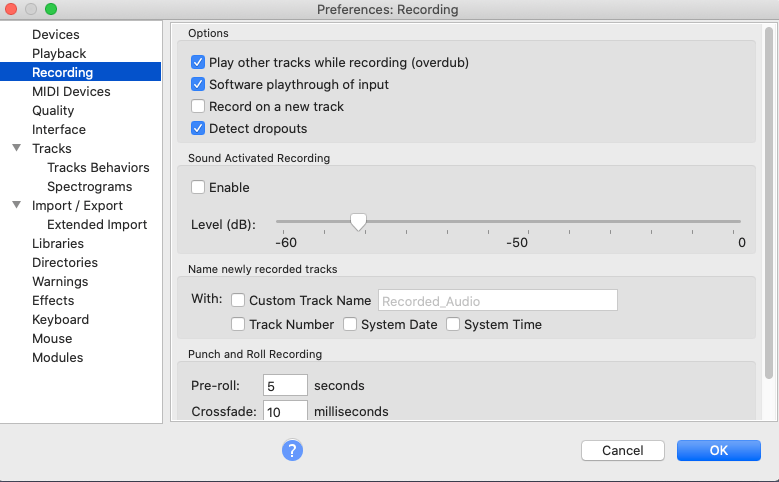The width and height of the screenshot is (779, 482).
Task: Open Tracks Behaviors preferences
Action: 98,167
